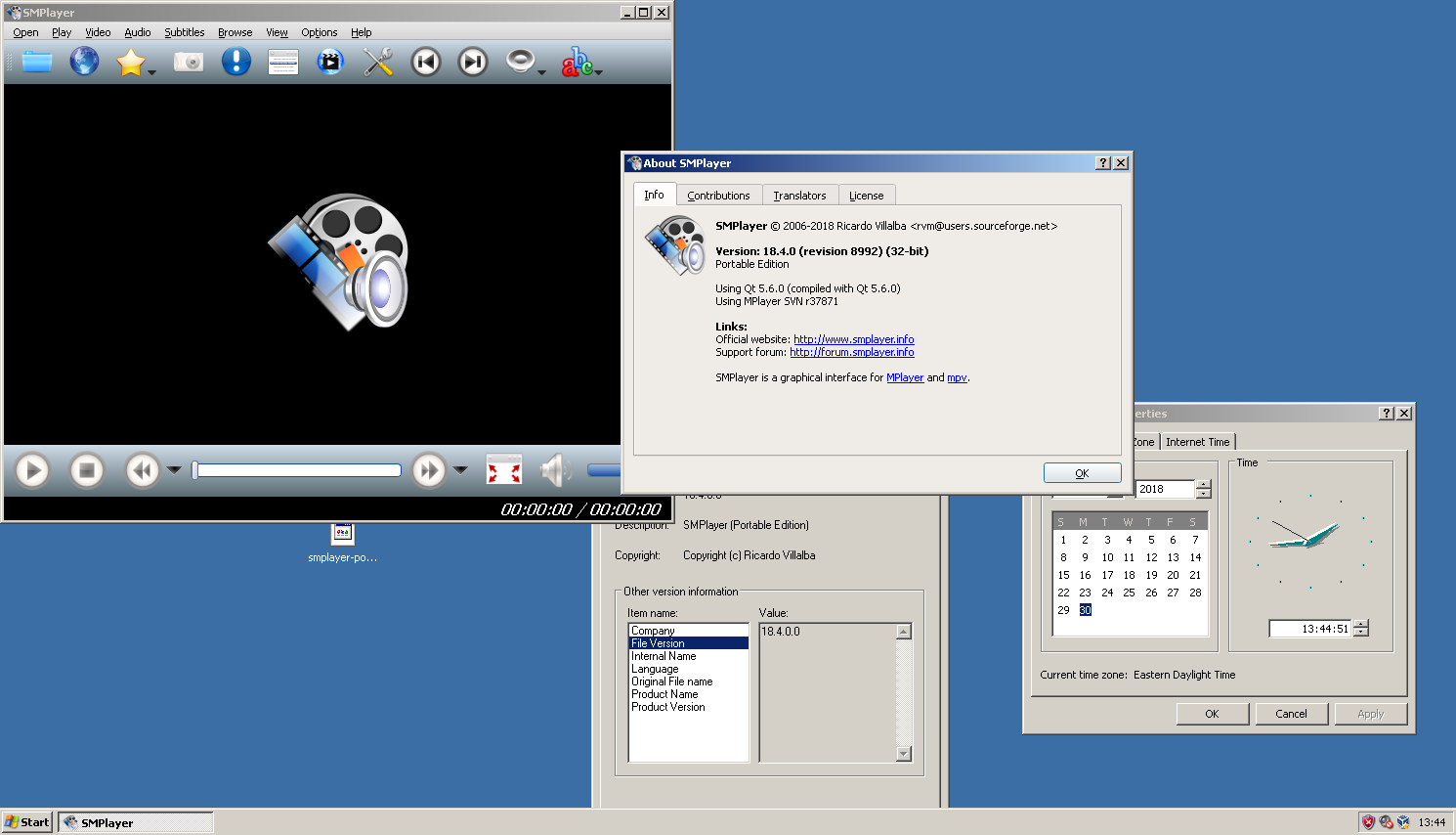
Task: Select Original File name in the list
Action: click(688, 681)
